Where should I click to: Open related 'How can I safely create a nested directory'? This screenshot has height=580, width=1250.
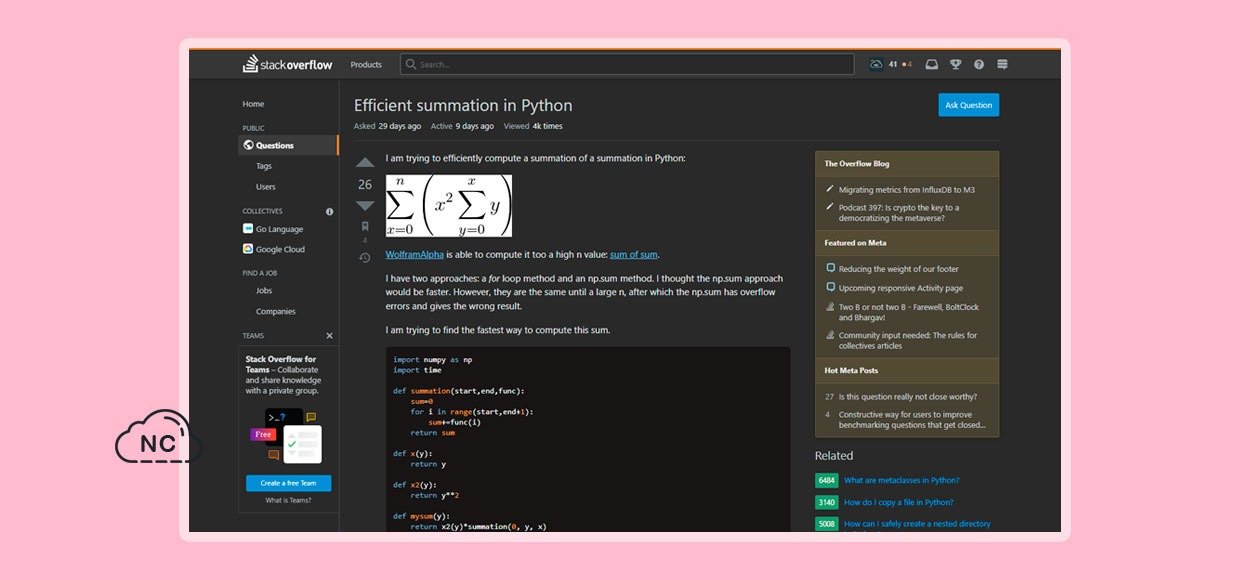917,524
